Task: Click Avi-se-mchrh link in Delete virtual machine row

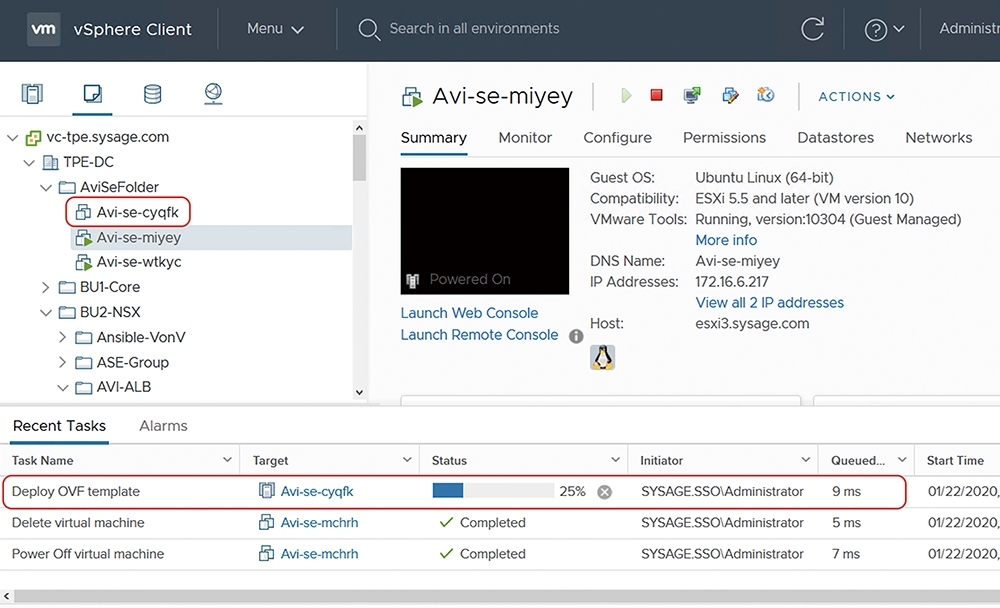Action: coord(320,523)
